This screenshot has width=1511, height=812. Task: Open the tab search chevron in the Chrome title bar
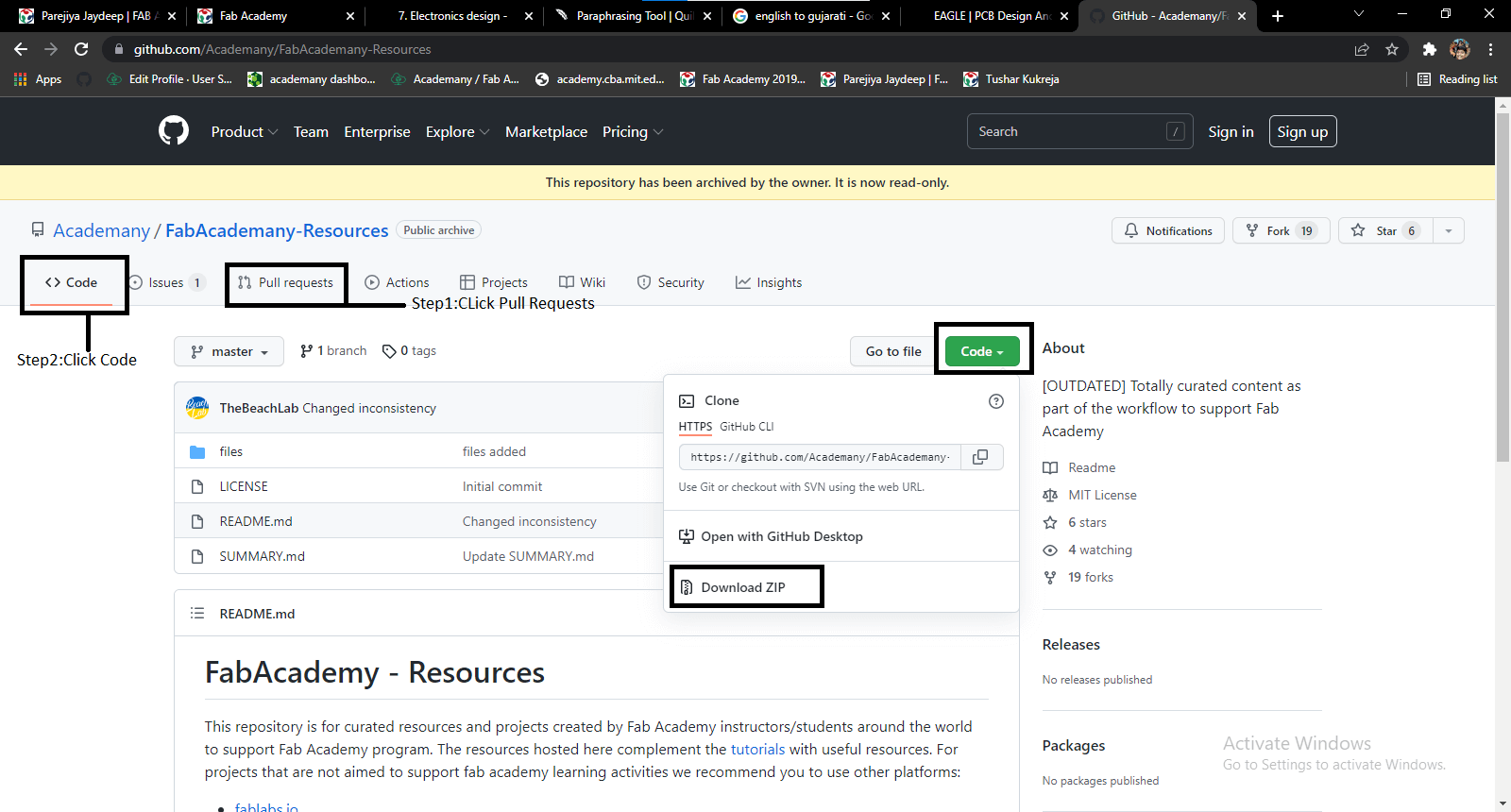[x=1359, y=14]
